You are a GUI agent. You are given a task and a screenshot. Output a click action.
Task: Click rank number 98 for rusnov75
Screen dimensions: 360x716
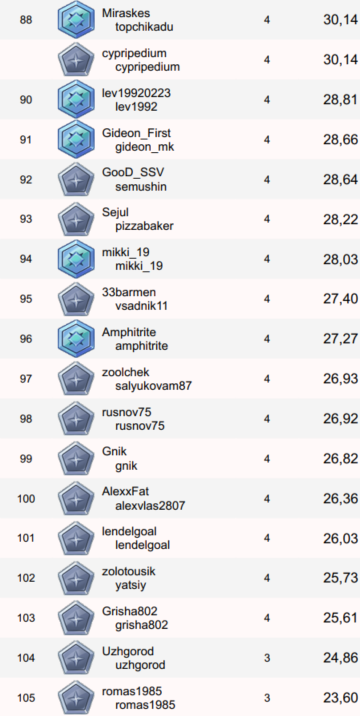tap(26, 419)
